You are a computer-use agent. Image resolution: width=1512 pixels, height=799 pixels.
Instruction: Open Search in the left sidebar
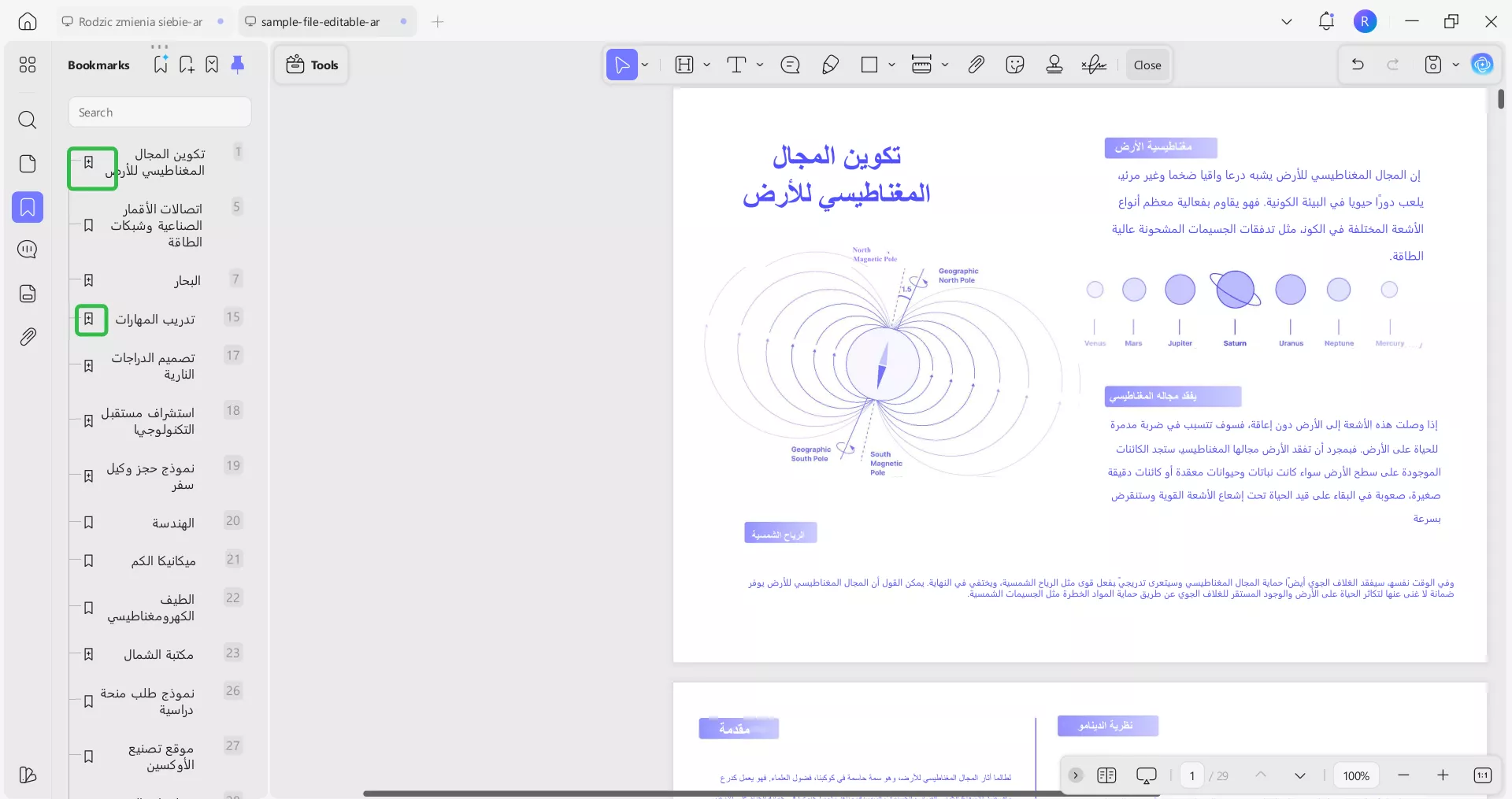click(x=28, y=120)
